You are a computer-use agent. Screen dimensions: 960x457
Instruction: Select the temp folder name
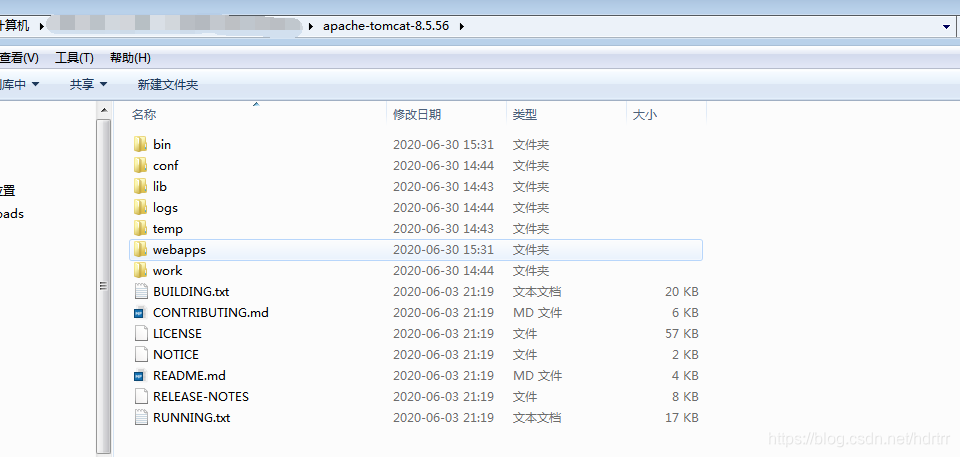point(168,228)
